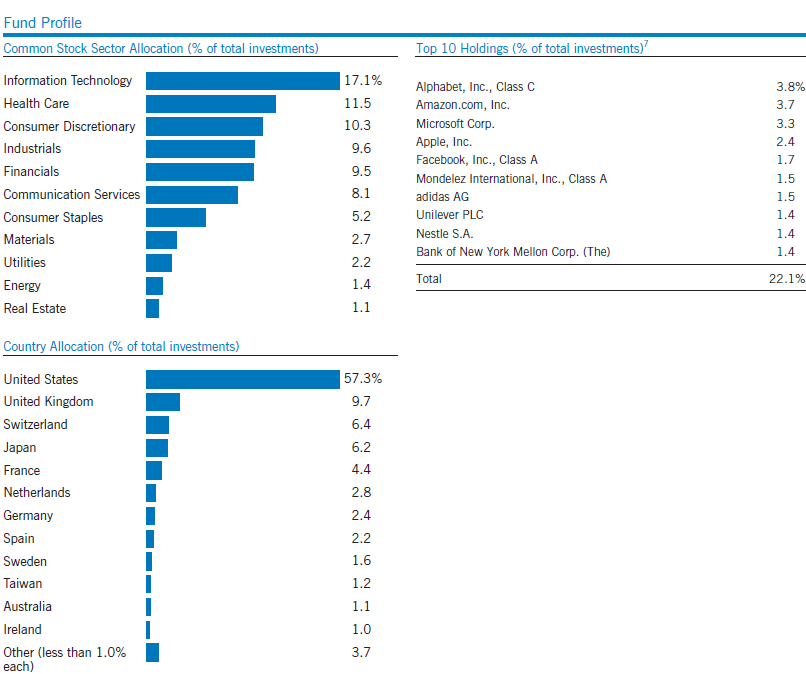
Task: Select the 1.6 value for Sweden
Action: [x=361, y=560]
